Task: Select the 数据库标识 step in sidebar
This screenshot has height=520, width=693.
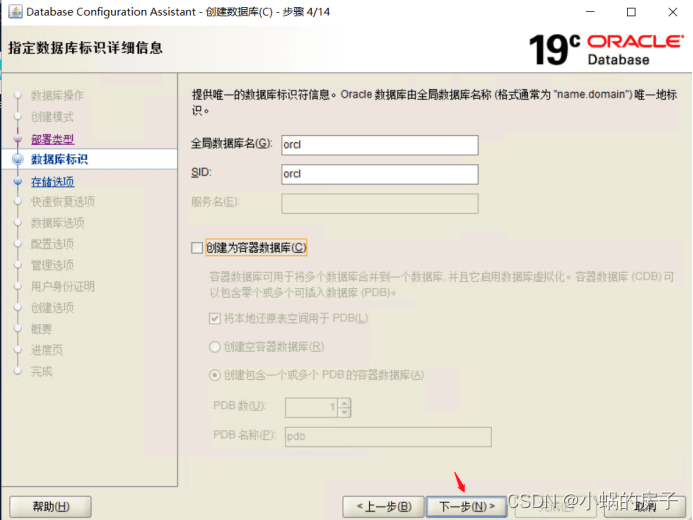Action: coord(59,159)
